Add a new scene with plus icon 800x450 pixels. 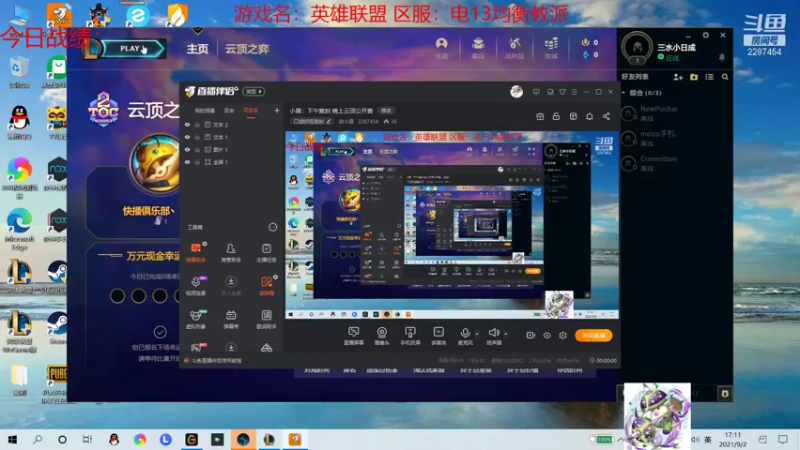277,110
